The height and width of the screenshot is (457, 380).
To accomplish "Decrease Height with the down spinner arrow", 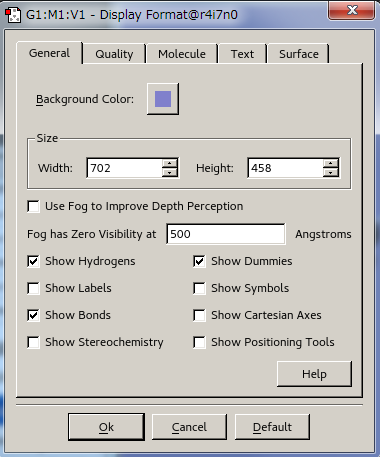I will (331, 172).
